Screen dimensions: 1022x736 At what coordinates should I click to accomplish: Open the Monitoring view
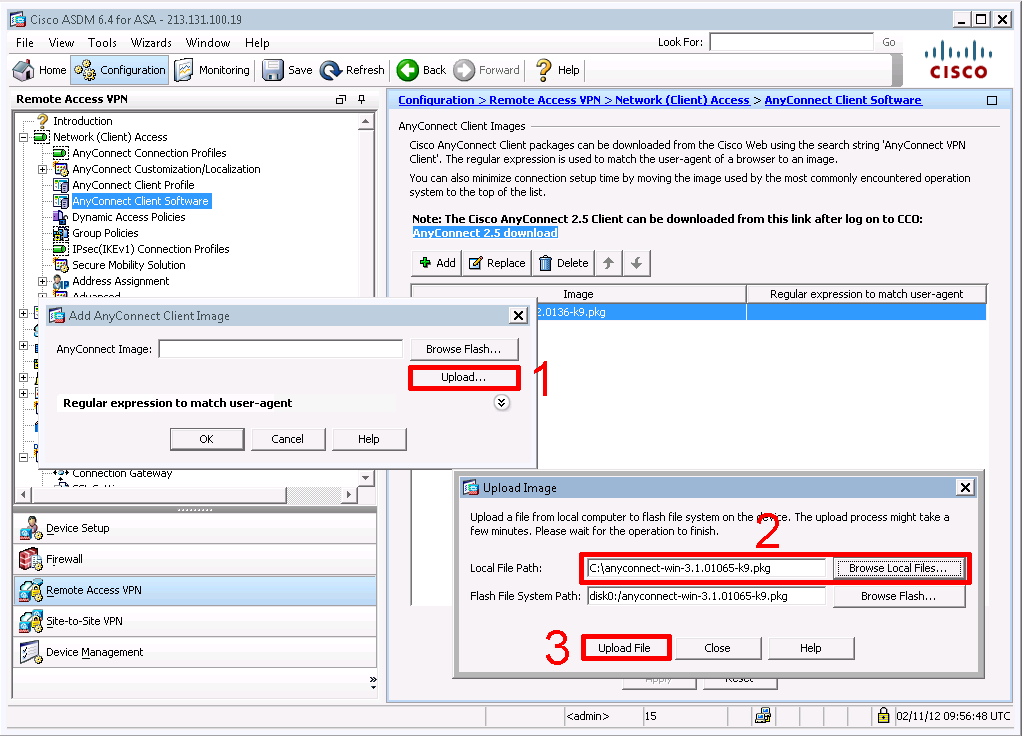(212, 70)
